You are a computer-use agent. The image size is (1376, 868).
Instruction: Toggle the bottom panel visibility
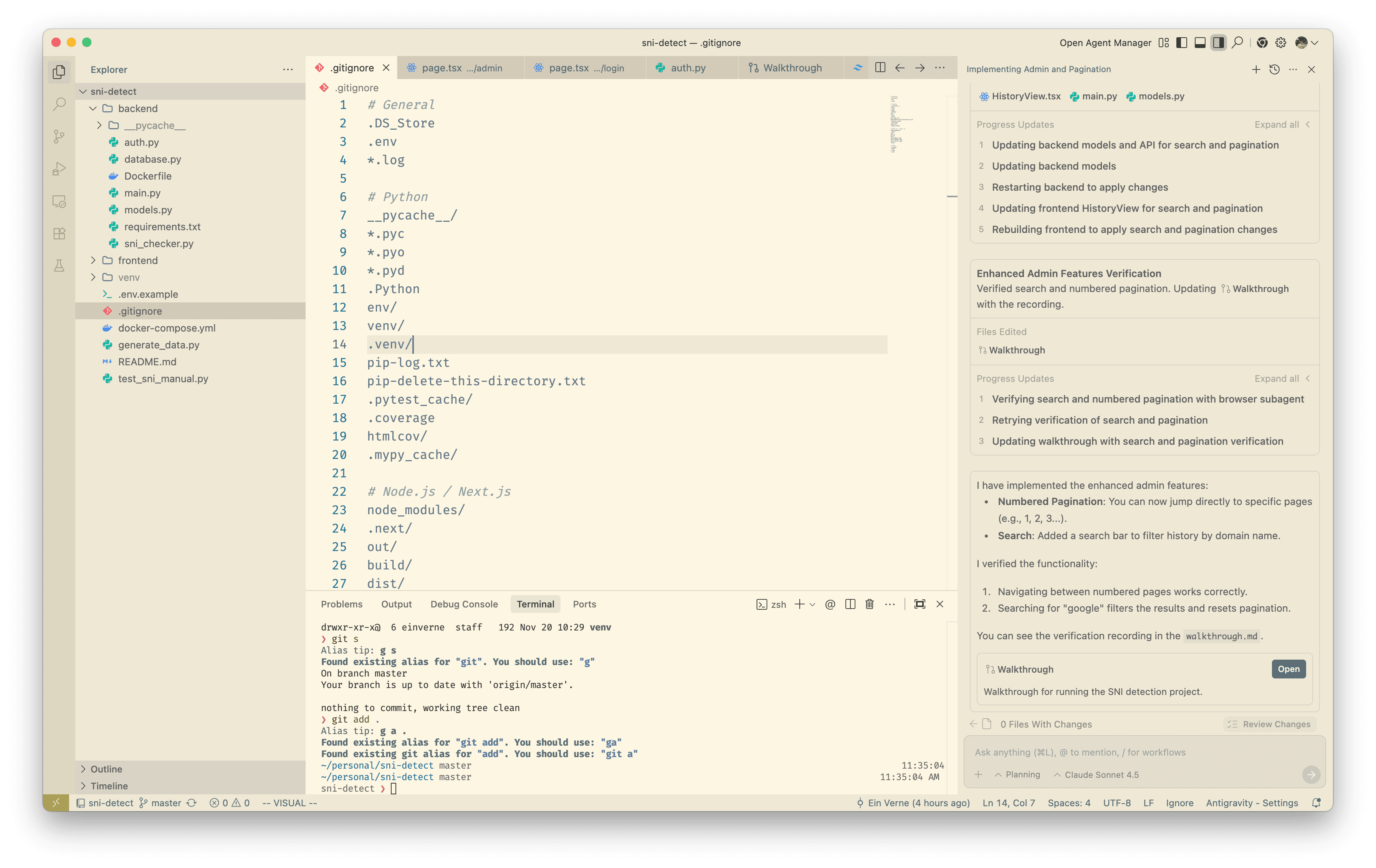click(x=1200, y=43)
